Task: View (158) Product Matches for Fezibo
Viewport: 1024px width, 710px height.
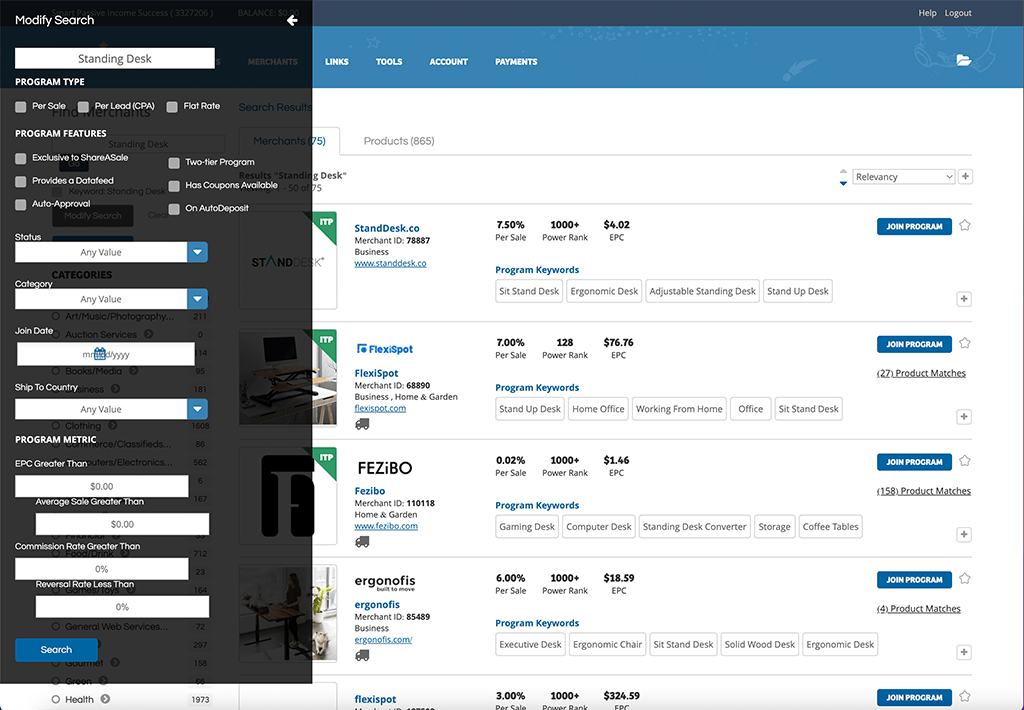Action: pos(923,491)
